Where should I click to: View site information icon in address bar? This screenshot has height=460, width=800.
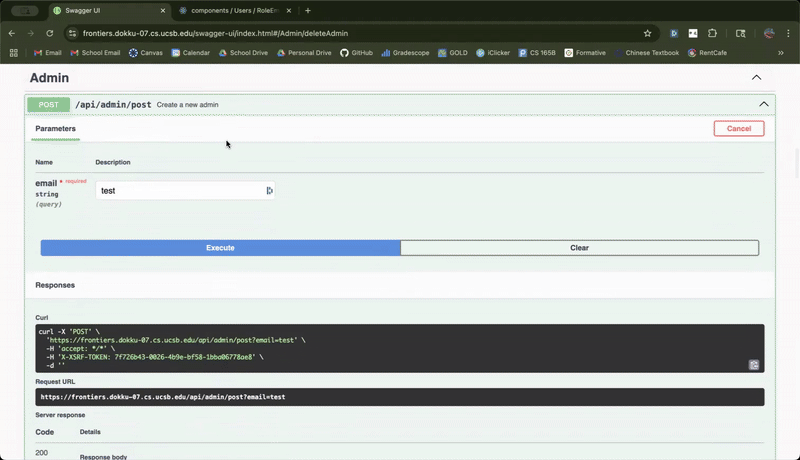72,33
